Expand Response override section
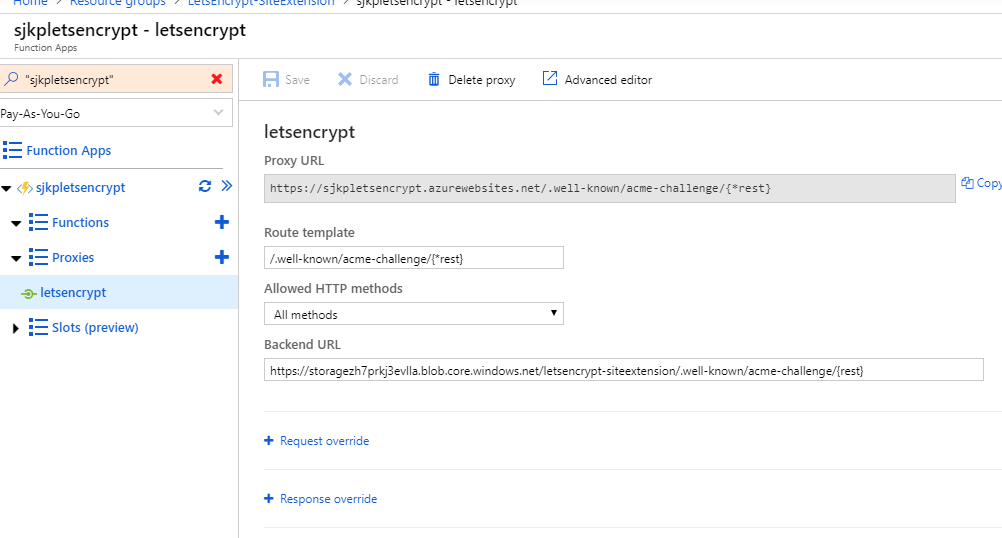This screenshot has width=1002, height=538. point(328,499)
